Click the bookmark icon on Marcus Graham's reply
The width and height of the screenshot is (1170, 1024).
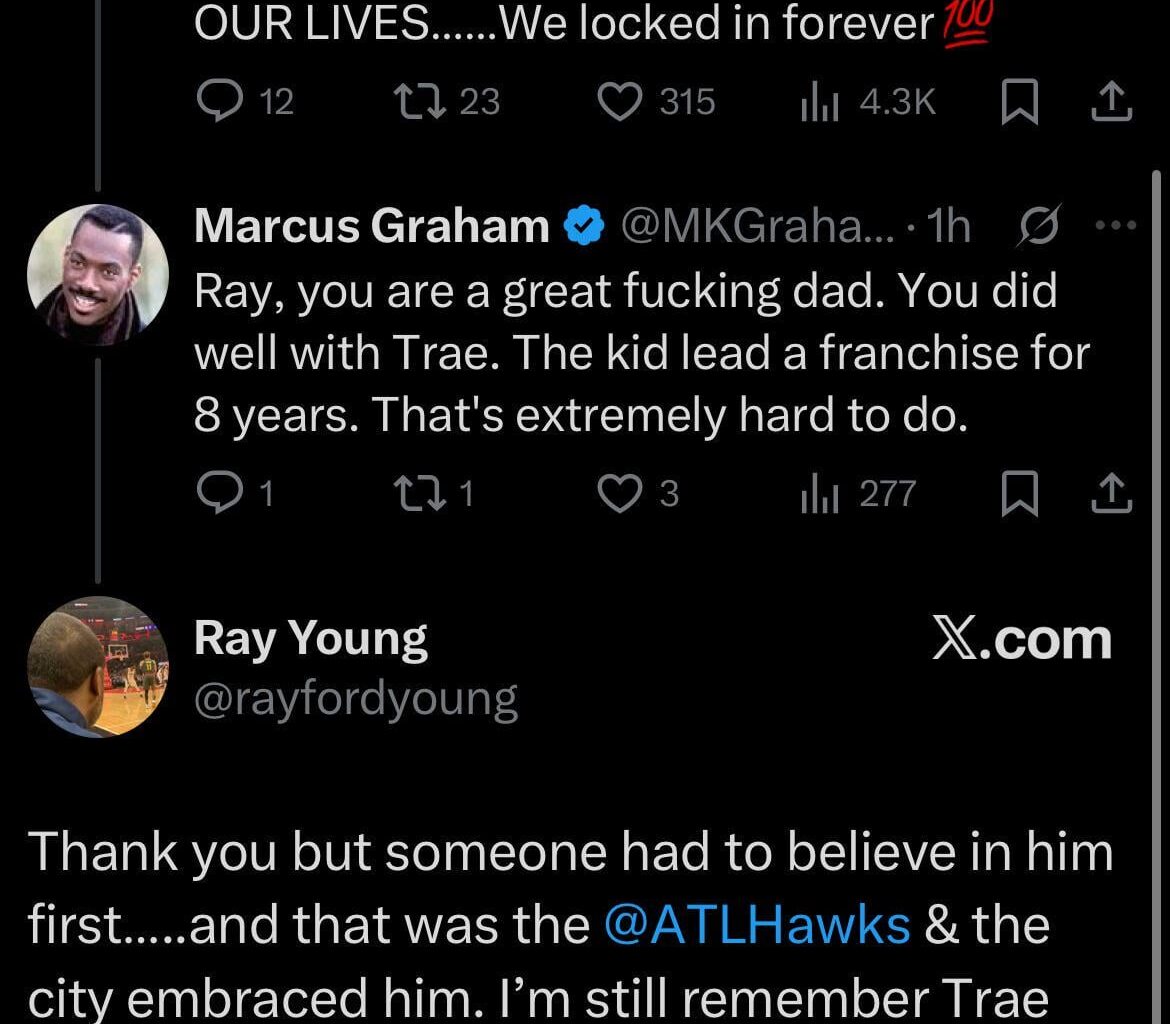pos(1020,492)
